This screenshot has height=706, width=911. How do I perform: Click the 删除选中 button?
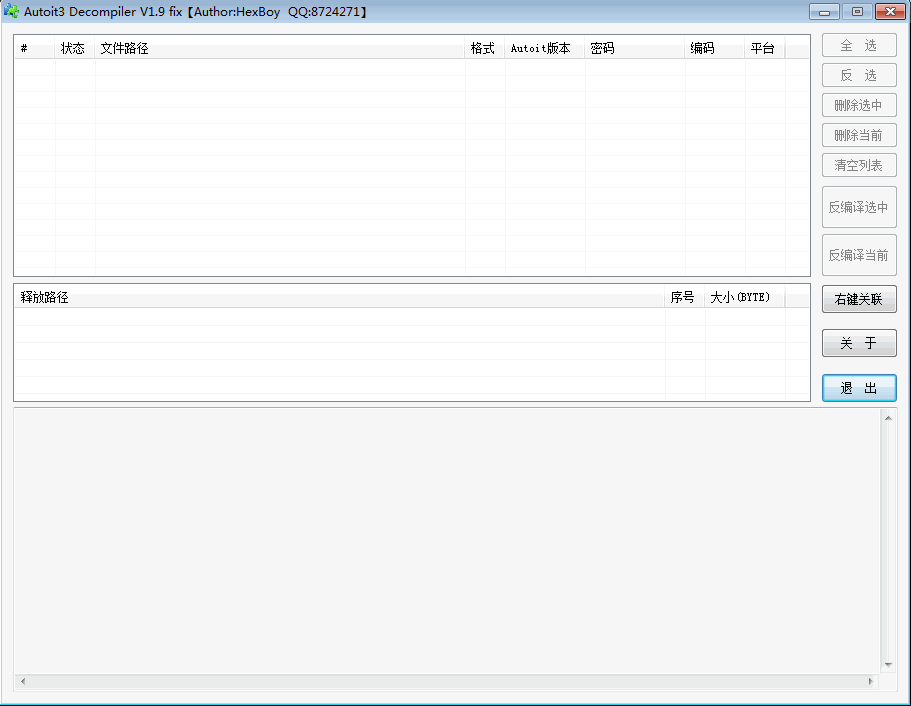pyautogui.click(x=859, y=105)
